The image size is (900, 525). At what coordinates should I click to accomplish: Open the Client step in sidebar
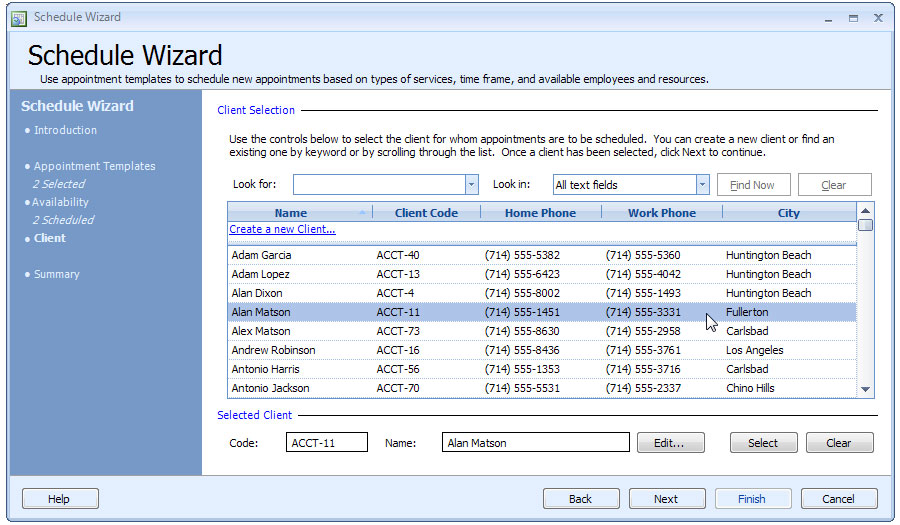[x=49, y=238]
